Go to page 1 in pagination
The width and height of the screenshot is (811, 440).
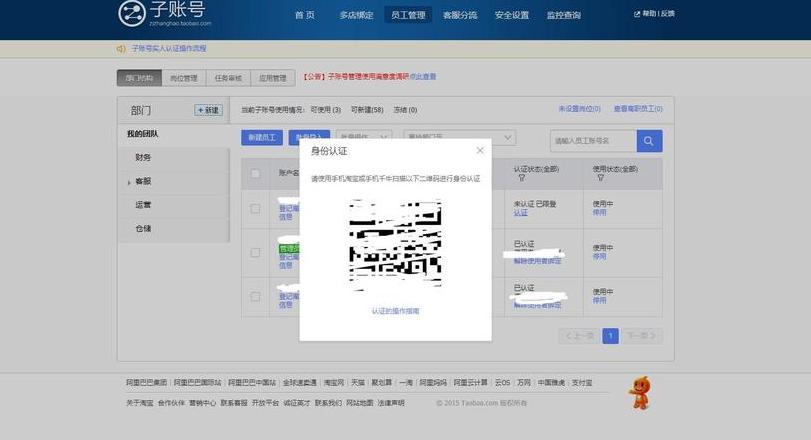click(610, 336)
